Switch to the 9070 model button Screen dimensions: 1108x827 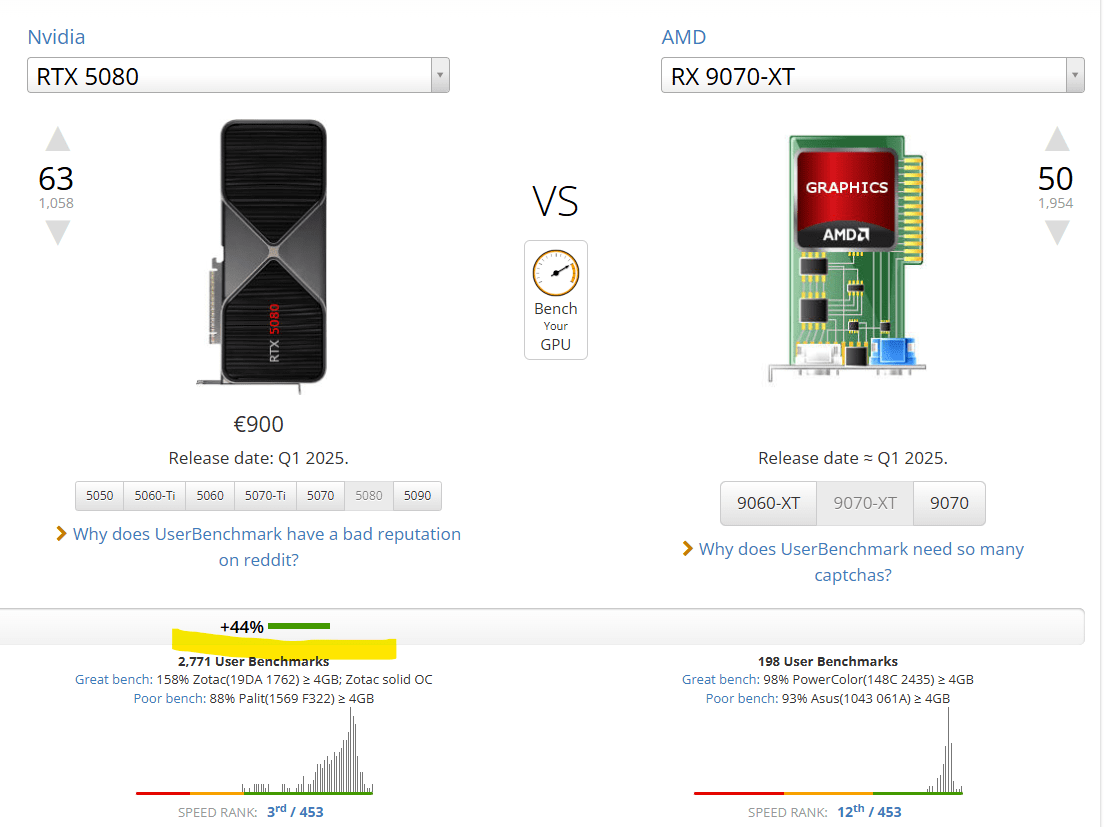click(x=949, y=503)
